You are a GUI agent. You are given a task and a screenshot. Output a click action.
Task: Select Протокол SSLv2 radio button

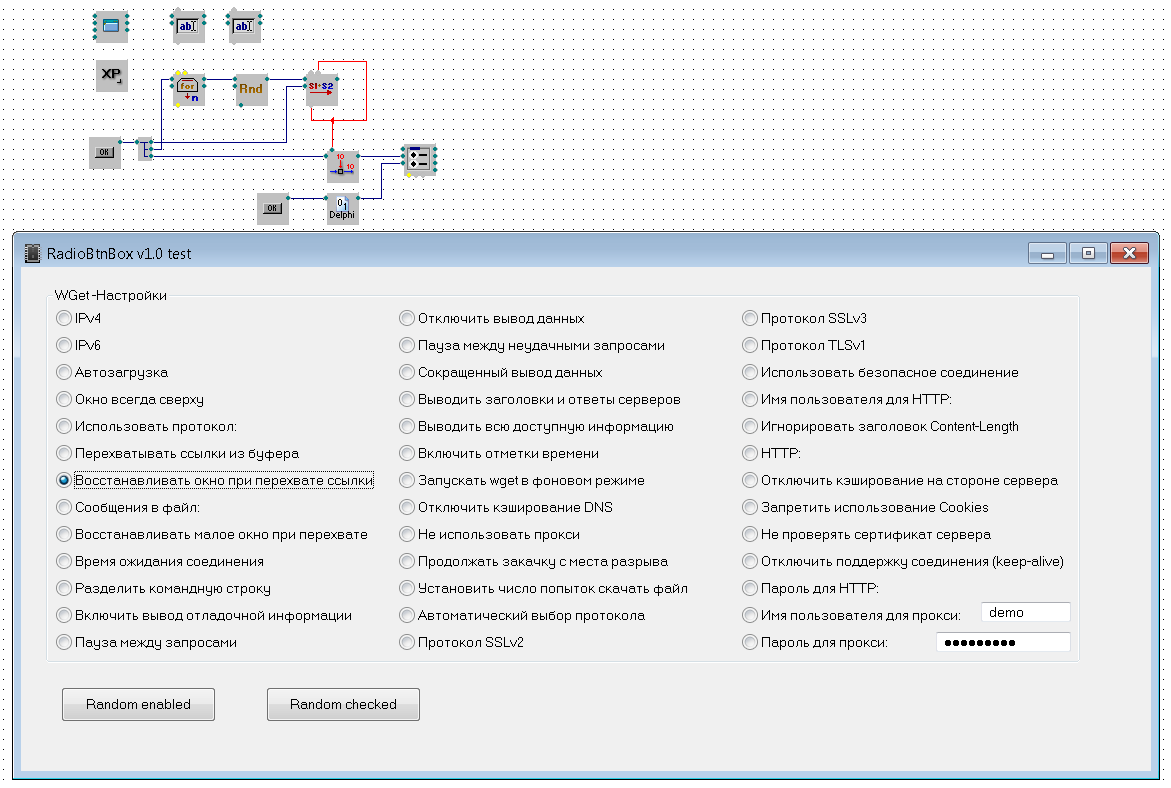pos(462,642)
